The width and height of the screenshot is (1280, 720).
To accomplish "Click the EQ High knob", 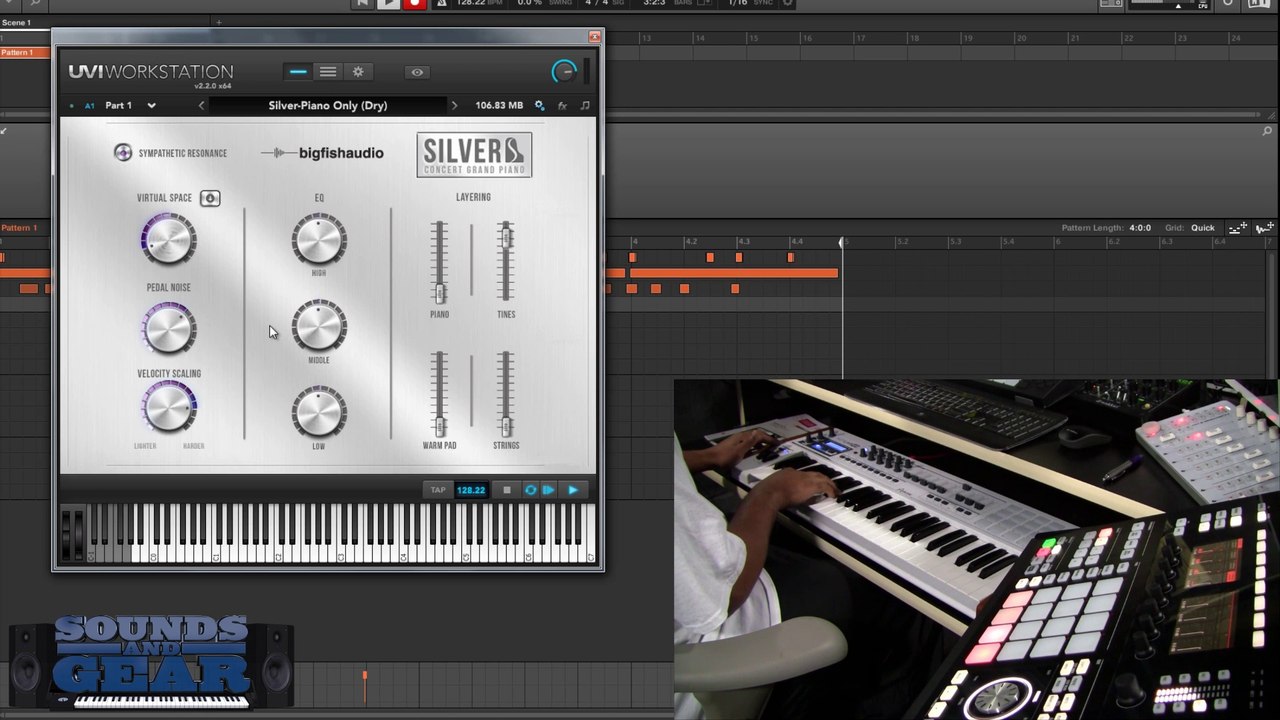I will point(319,240).
